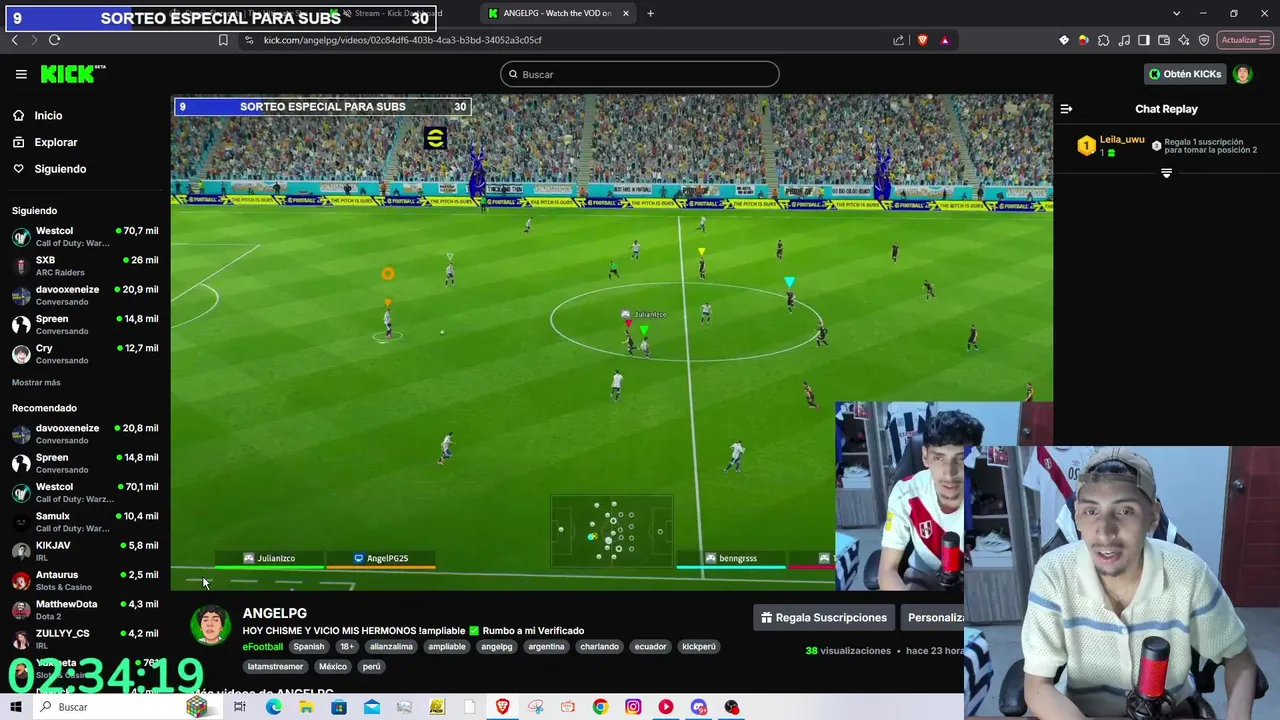Select the charlando tag
Viewport: 1280px width, 720px height.
point(600,647)
